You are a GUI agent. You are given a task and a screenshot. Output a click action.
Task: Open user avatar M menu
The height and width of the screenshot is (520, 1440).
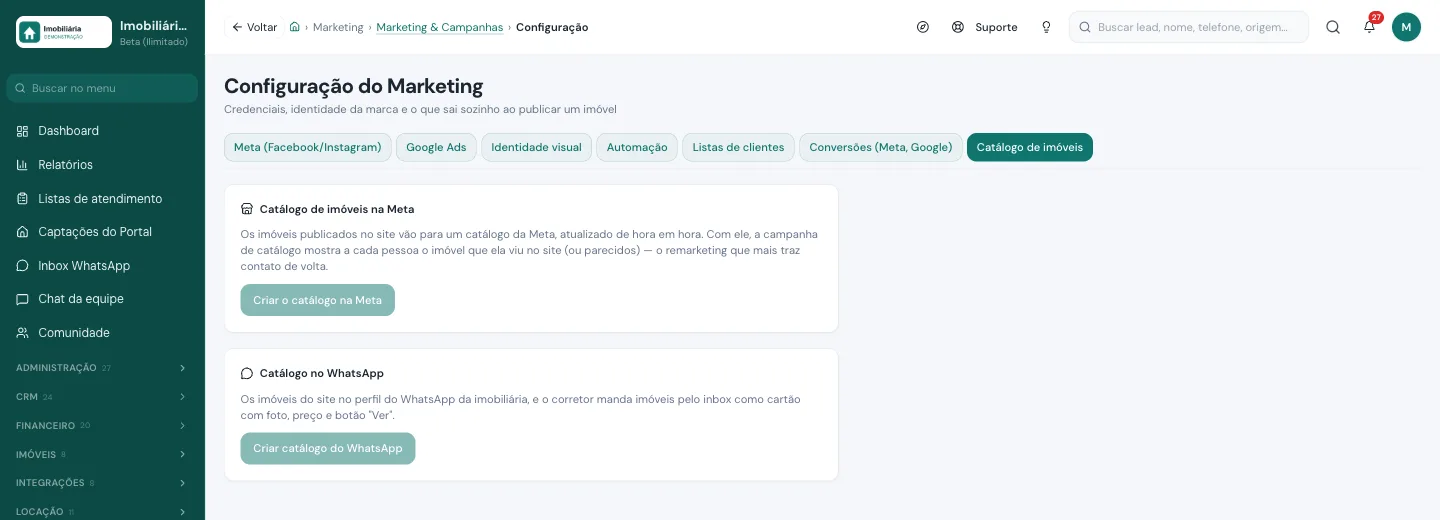[x=1406, y=27]
